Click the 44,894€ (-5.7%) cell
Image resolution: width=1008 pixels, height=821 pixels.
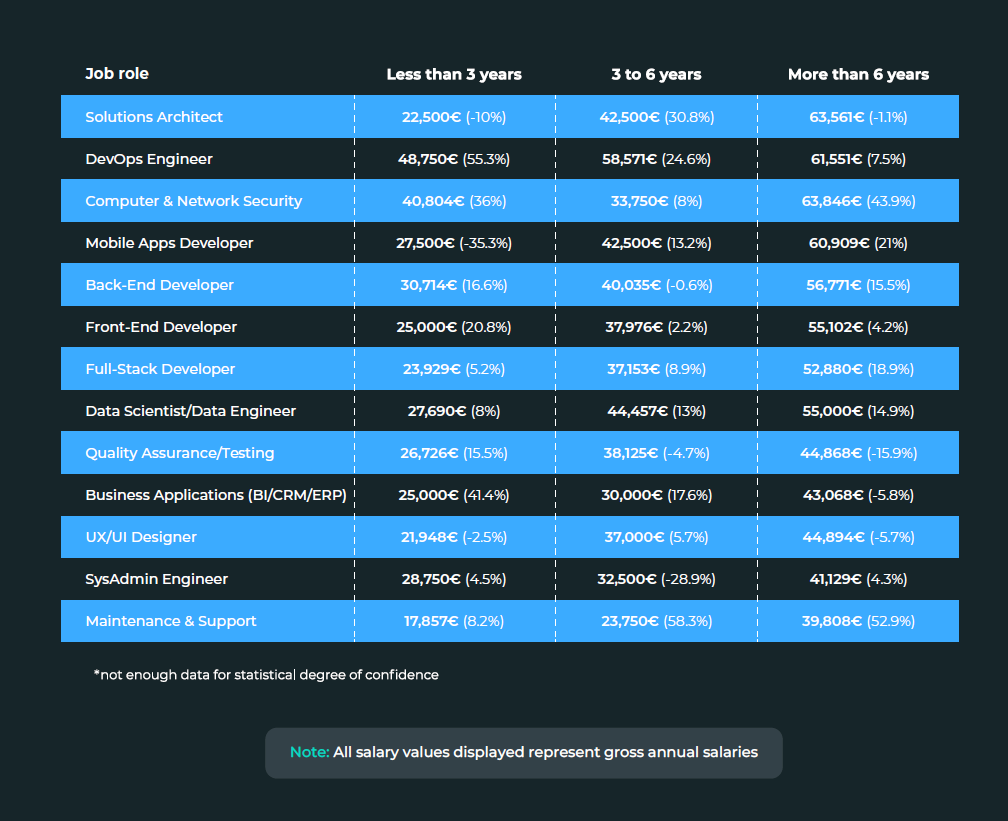click(858, 537)
